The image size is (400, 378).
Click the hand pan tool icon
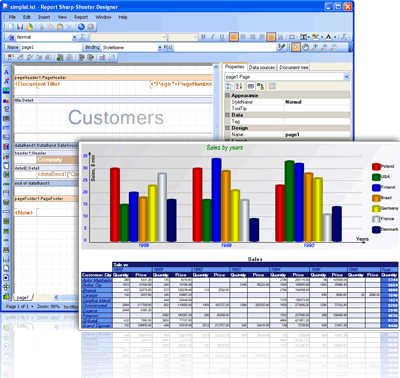pos(305,47)
